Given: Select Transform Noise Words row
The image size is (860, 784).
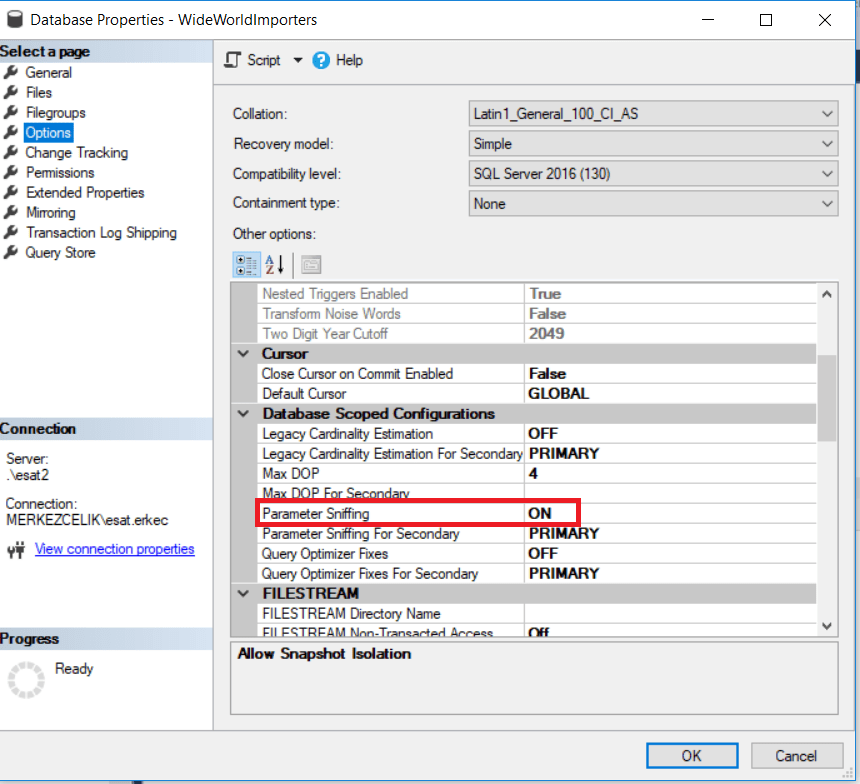Looking at the screenshot, I should [536, 314].
